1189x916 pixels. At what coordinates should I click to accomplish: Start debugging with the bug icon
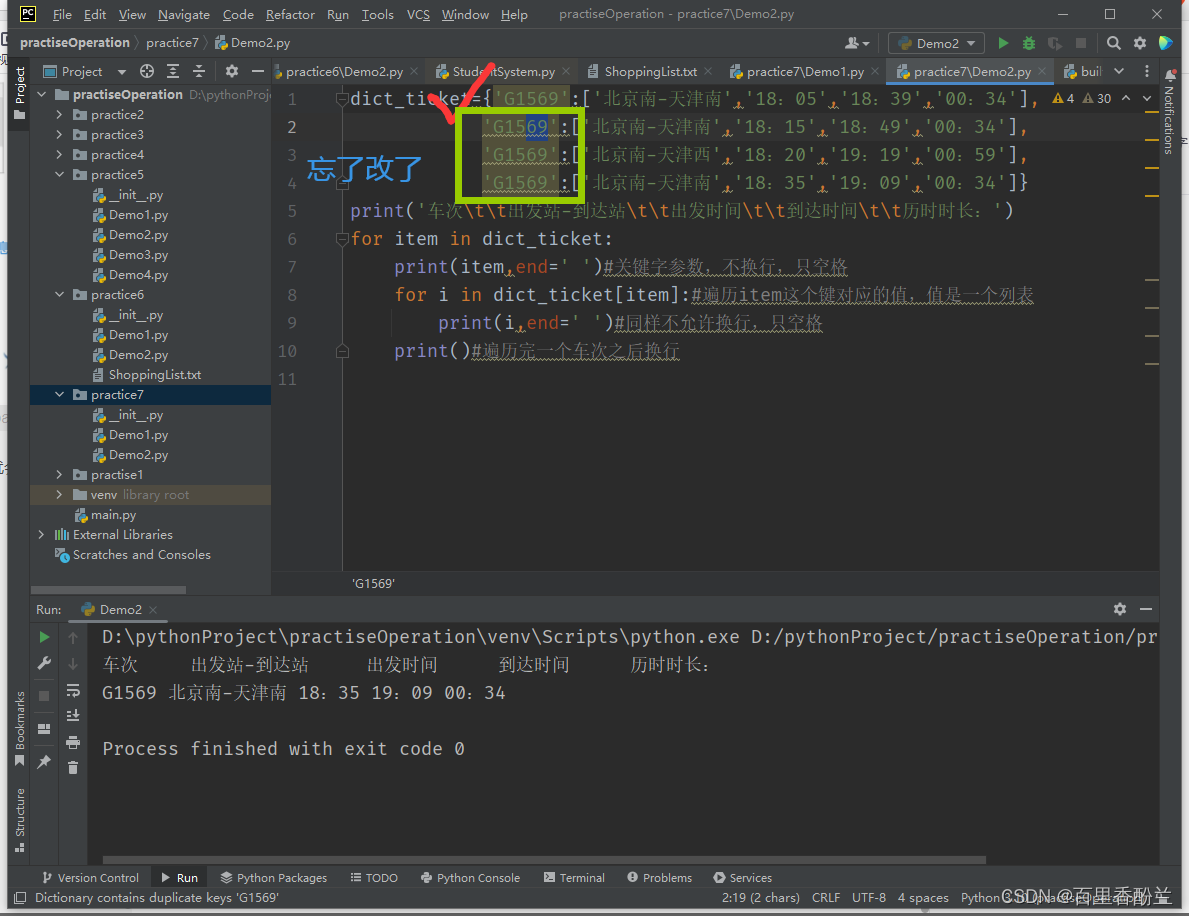(x=1029, y=43)
